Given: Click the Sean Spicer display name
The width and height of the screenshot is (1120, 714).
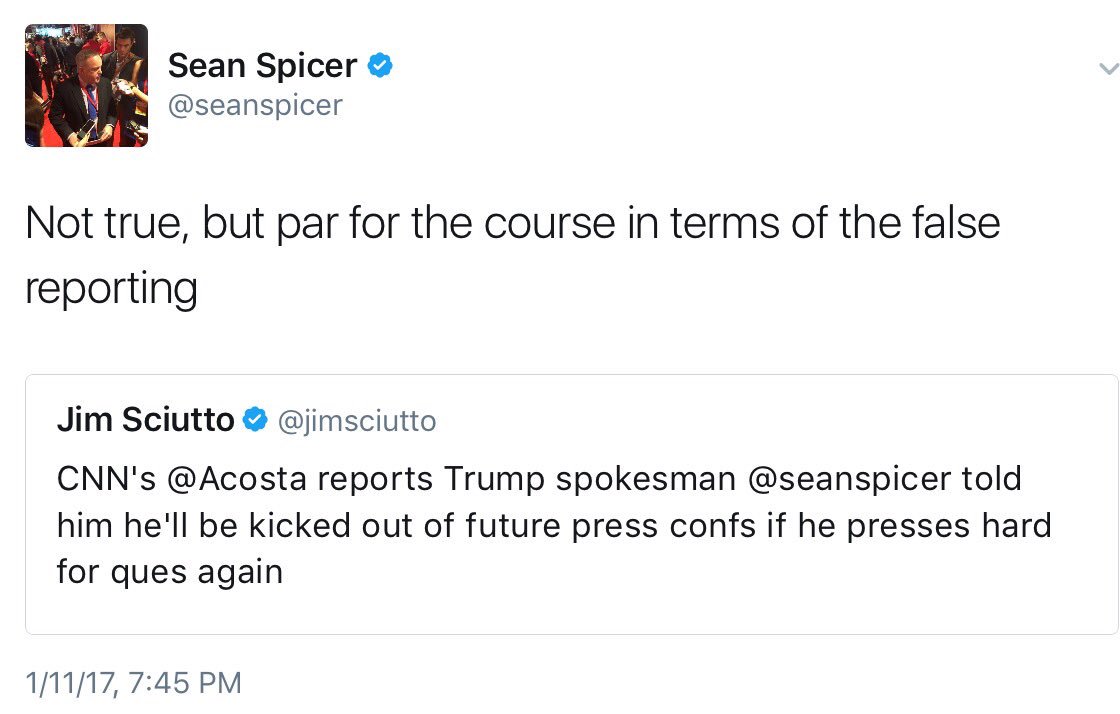Looking at the screenshot, I should point(262,66).
